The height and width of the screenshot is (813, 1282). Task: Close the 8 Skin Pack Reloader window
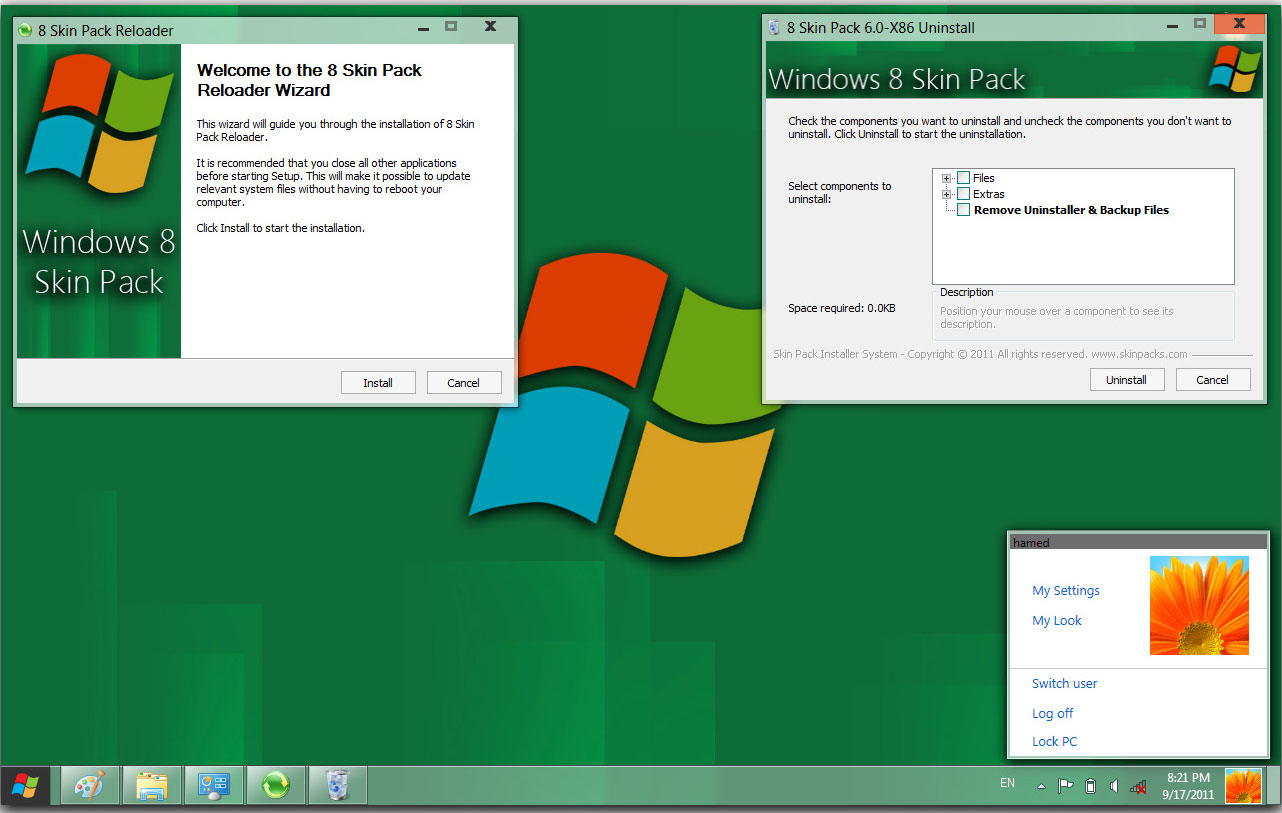[490, 27]
